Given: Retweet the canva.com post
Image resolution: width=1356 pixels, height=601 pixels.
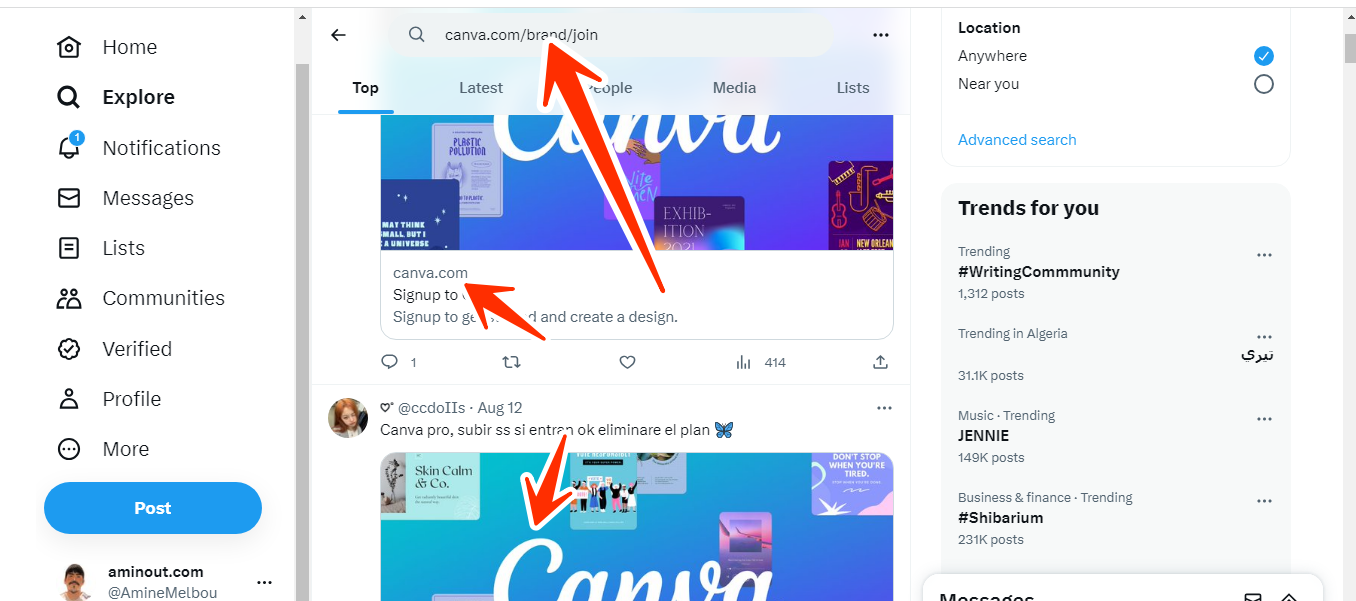Looking at the screenshot, I should point(511,362).
